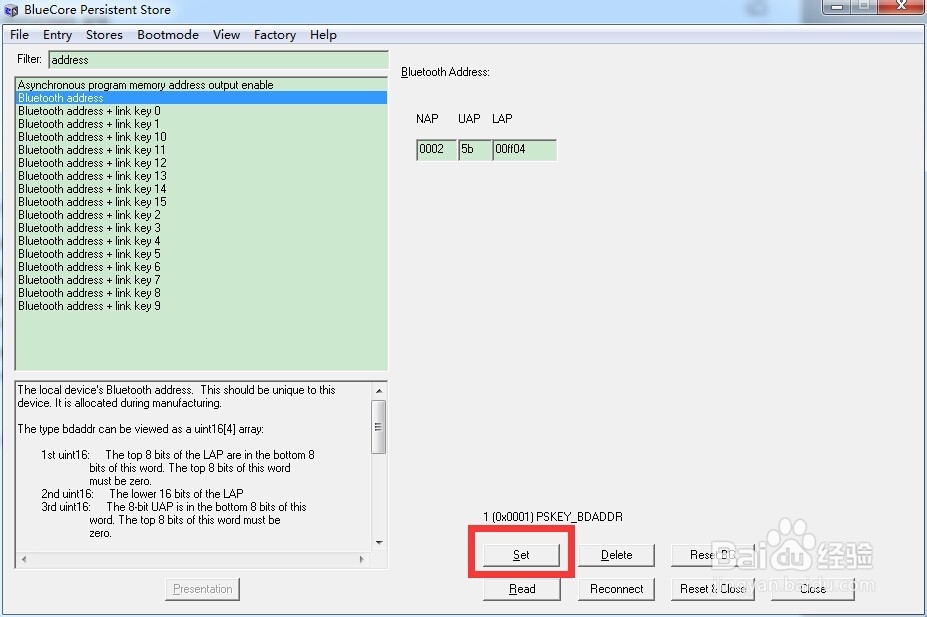Open the Bootmode menu
The height and width of the screenshot is (617, 927).
coord(168,35)
